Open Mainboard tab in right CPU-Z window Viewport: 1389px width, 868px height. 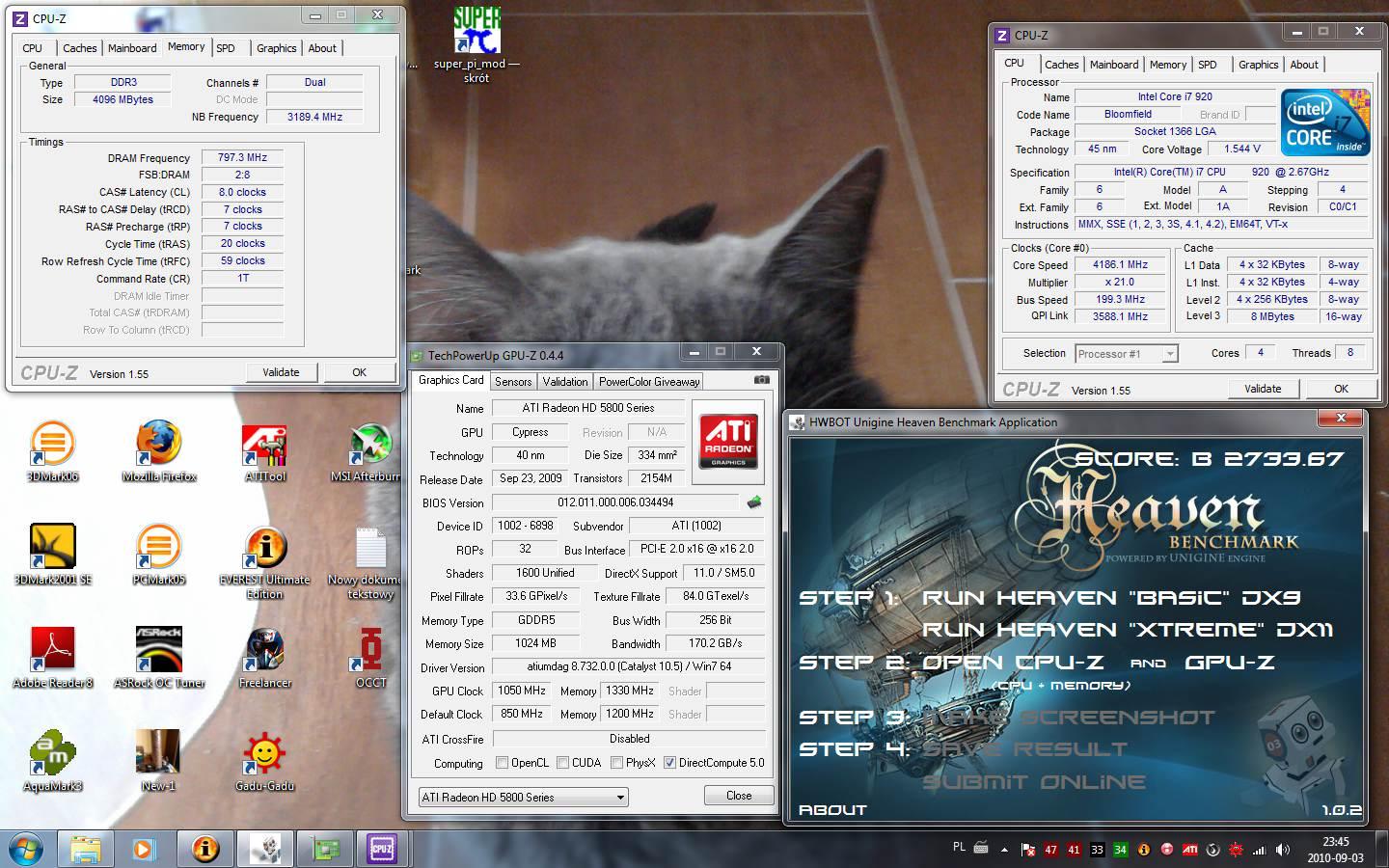pos(1114,65)
